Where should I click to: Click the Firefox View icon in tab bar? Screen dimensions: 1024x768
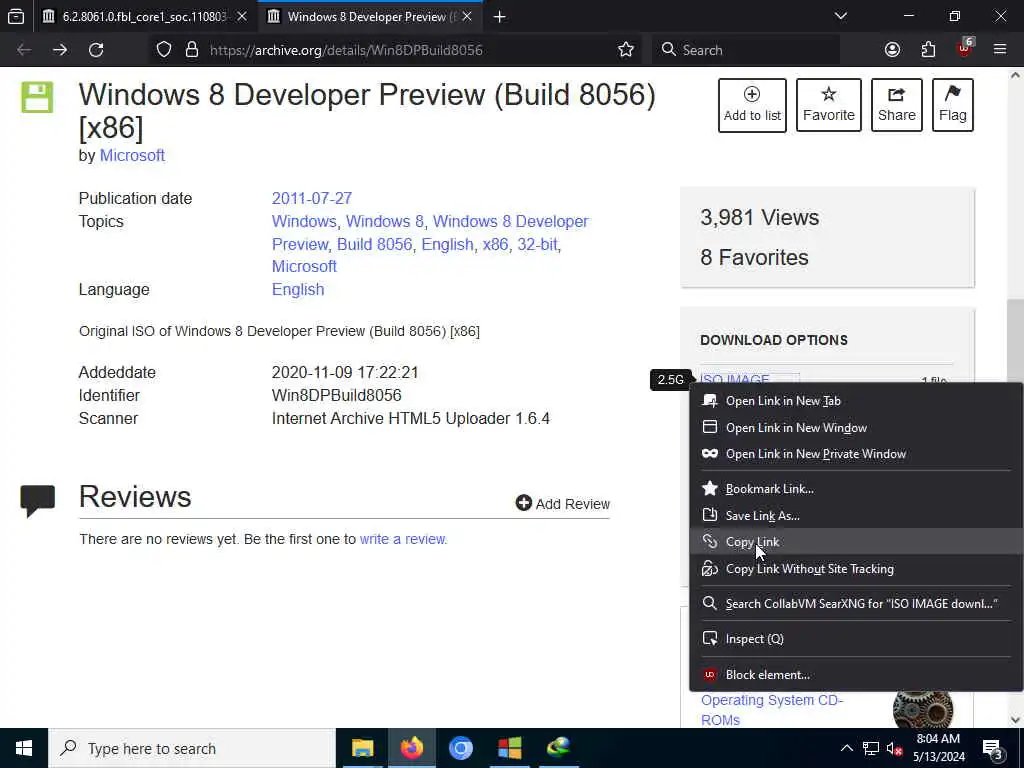pyautogui.click(x=16, y=16)
